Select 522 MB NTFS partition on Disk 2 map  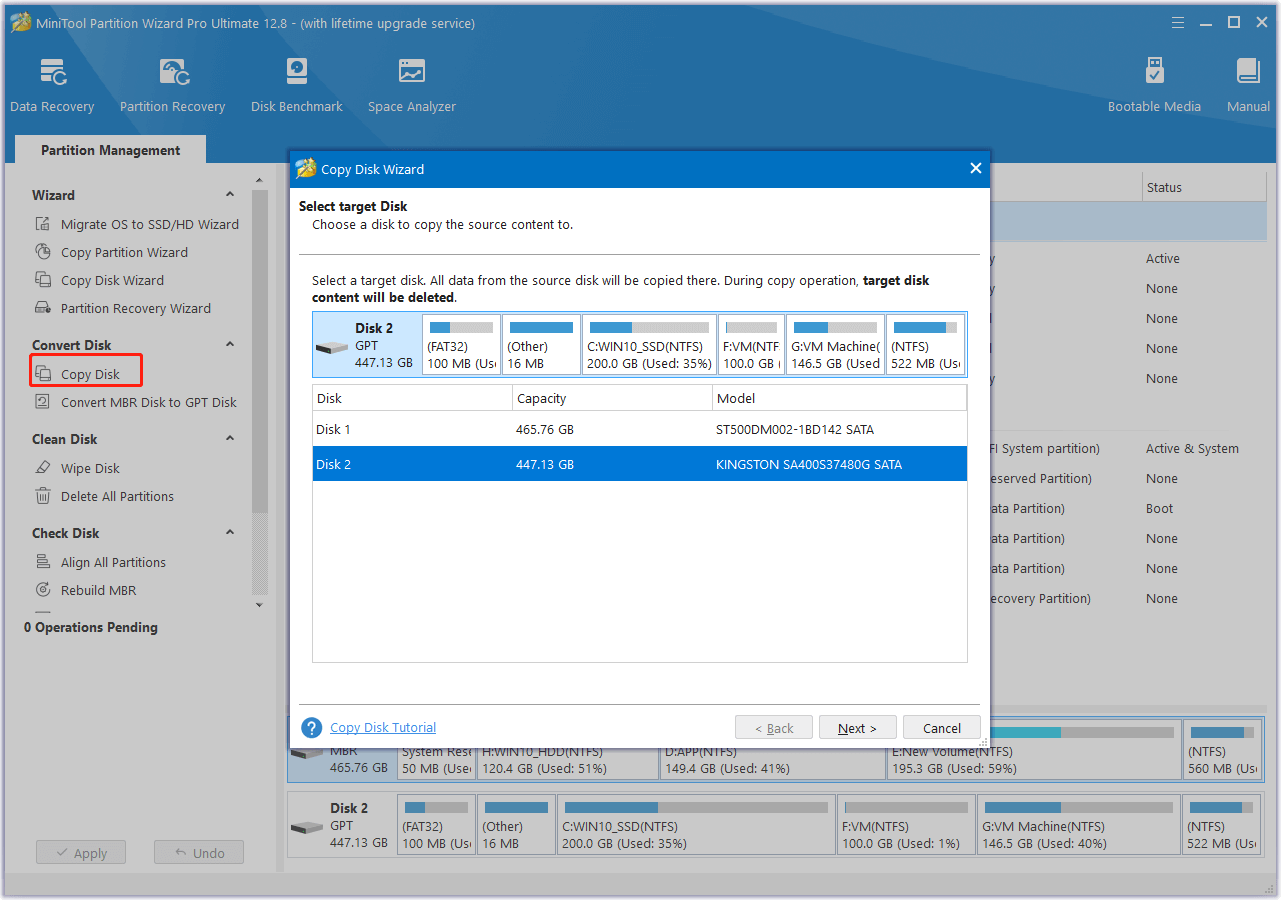[x=1220, y=825]
